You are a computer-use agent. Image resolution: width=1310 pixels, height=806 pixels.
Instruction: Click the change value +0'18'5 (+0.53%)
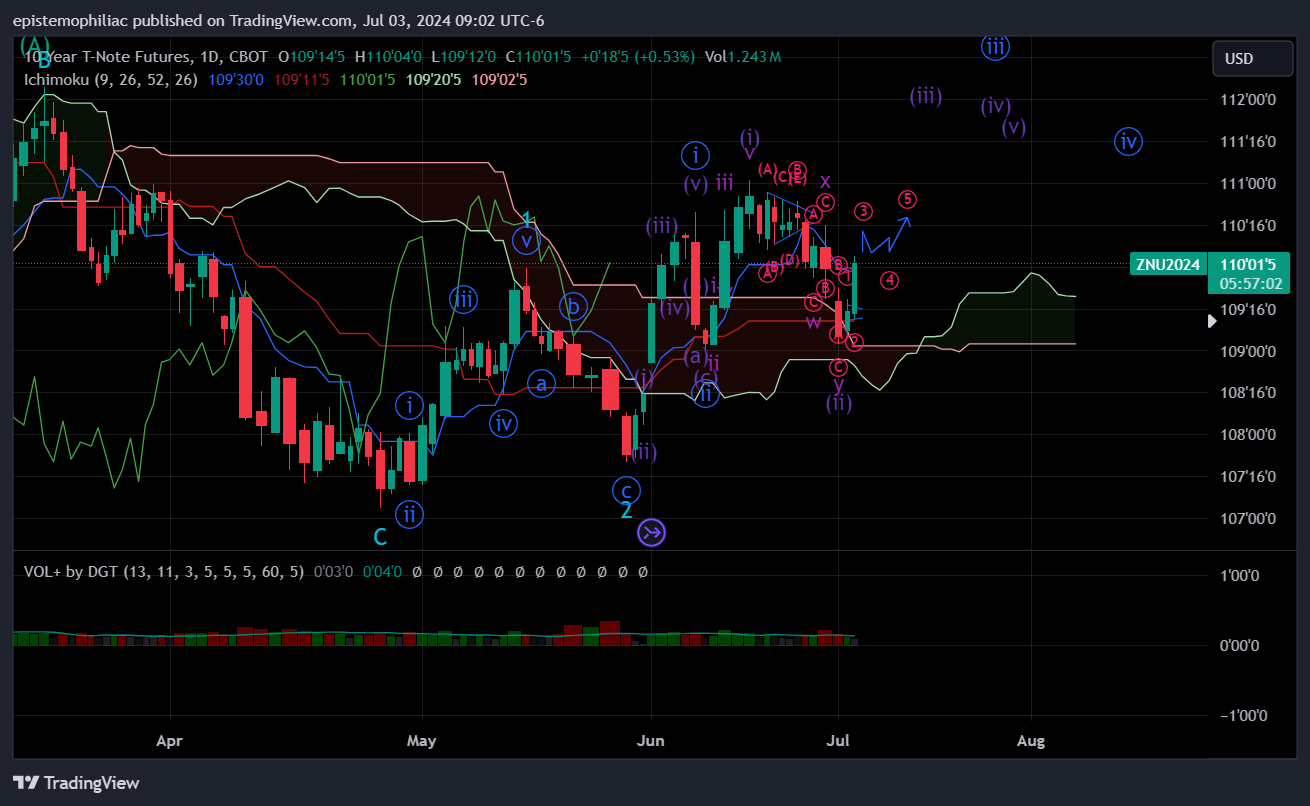click(636, 57)
